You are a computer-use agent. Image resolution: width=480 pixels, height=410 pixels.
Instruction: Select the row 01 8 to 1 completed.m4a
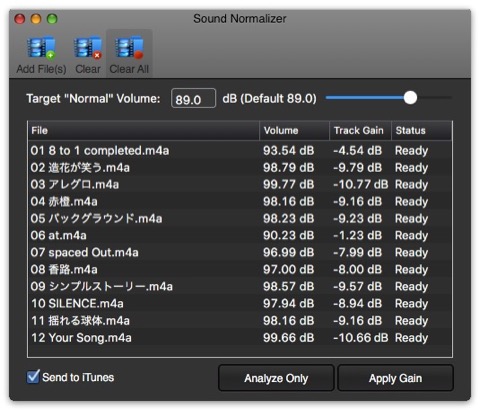pyautogui.click(x=240, y=150)
